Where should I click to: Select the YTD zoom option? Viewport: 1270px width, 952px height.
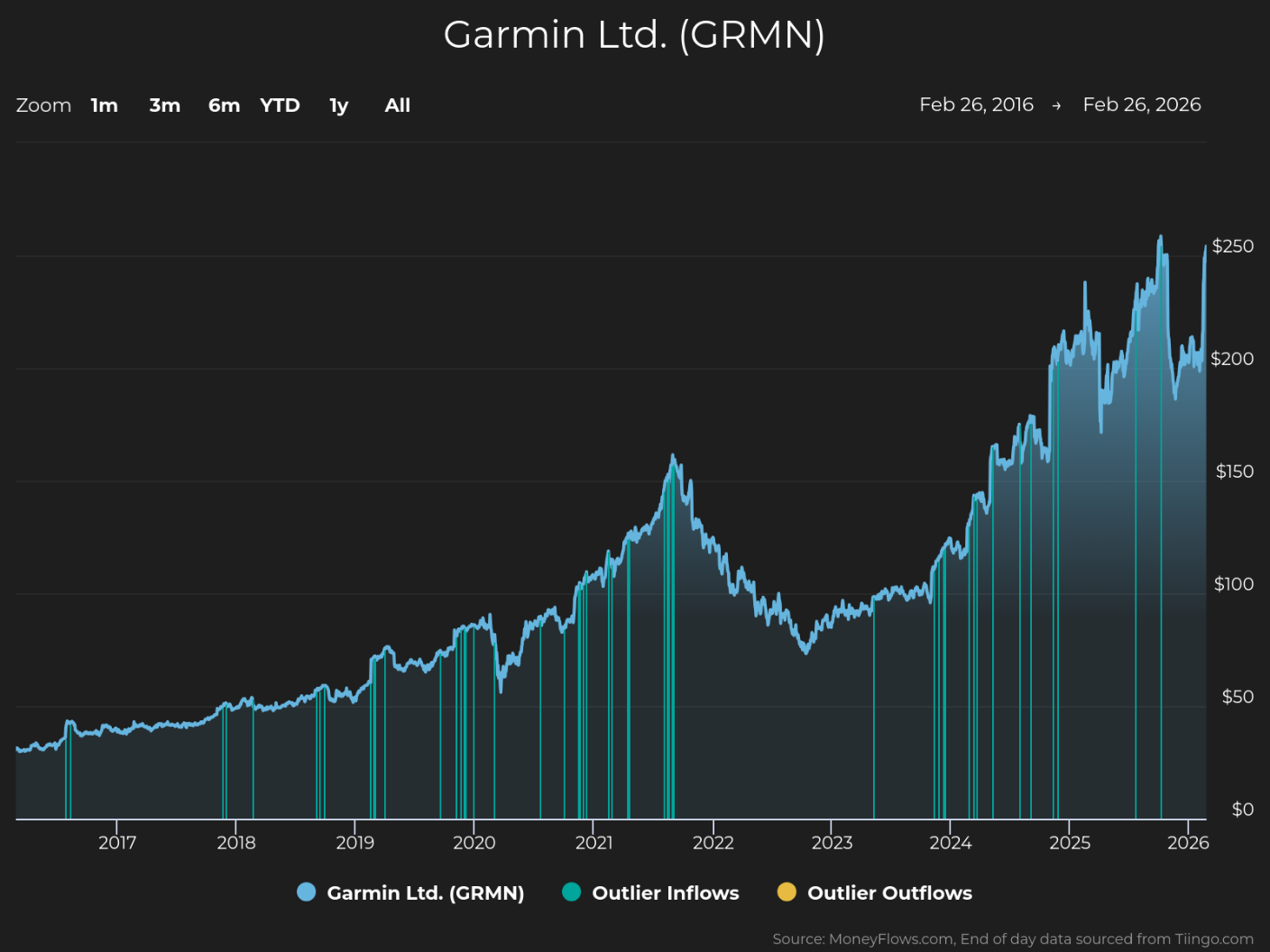pyautogui.click(x=280, y=105)
